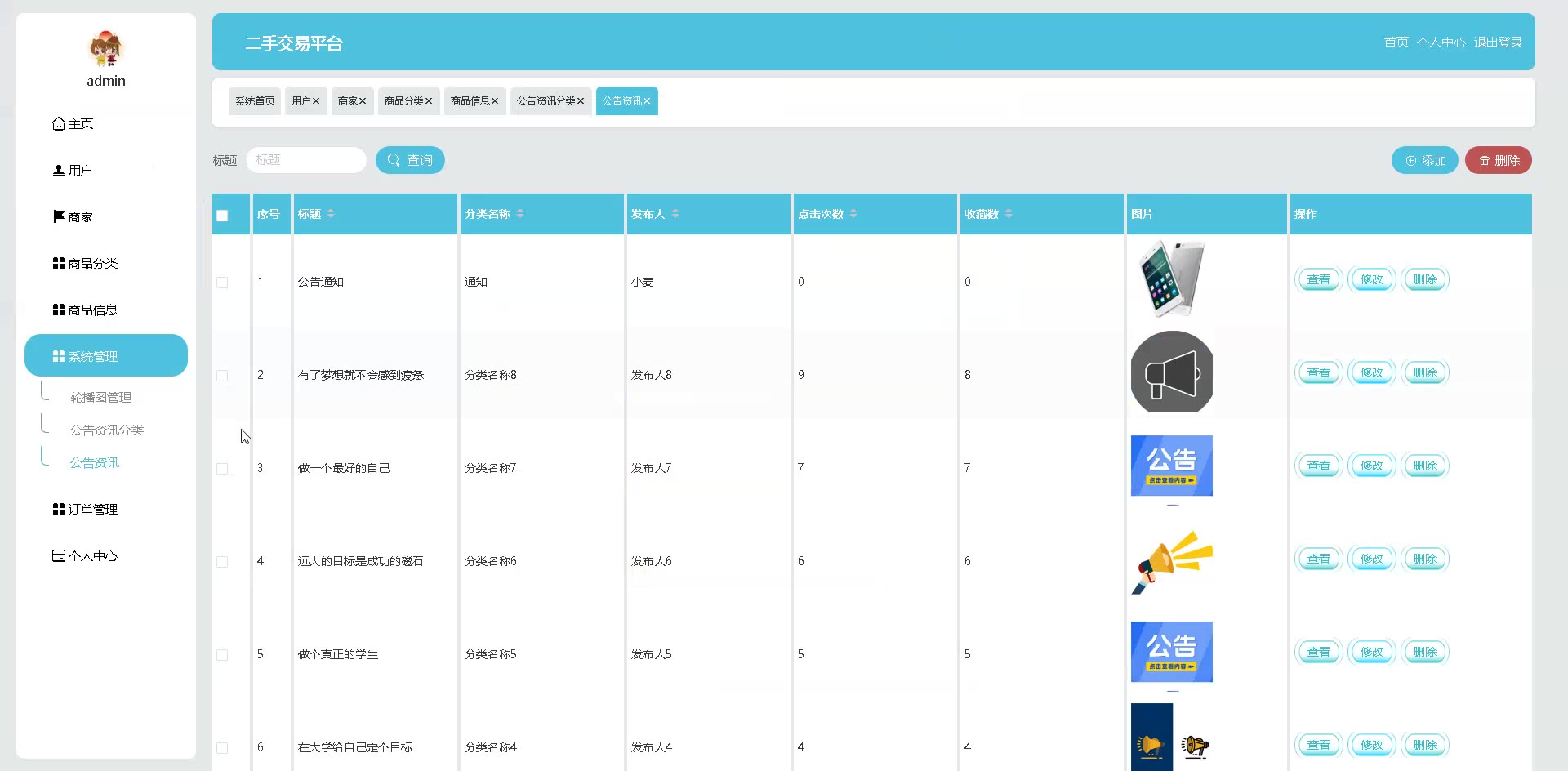Image resolution: width=1568 pixels, height=771 pixels.
Task: Click 退出登录 link in header
Action: [1498, 42]
